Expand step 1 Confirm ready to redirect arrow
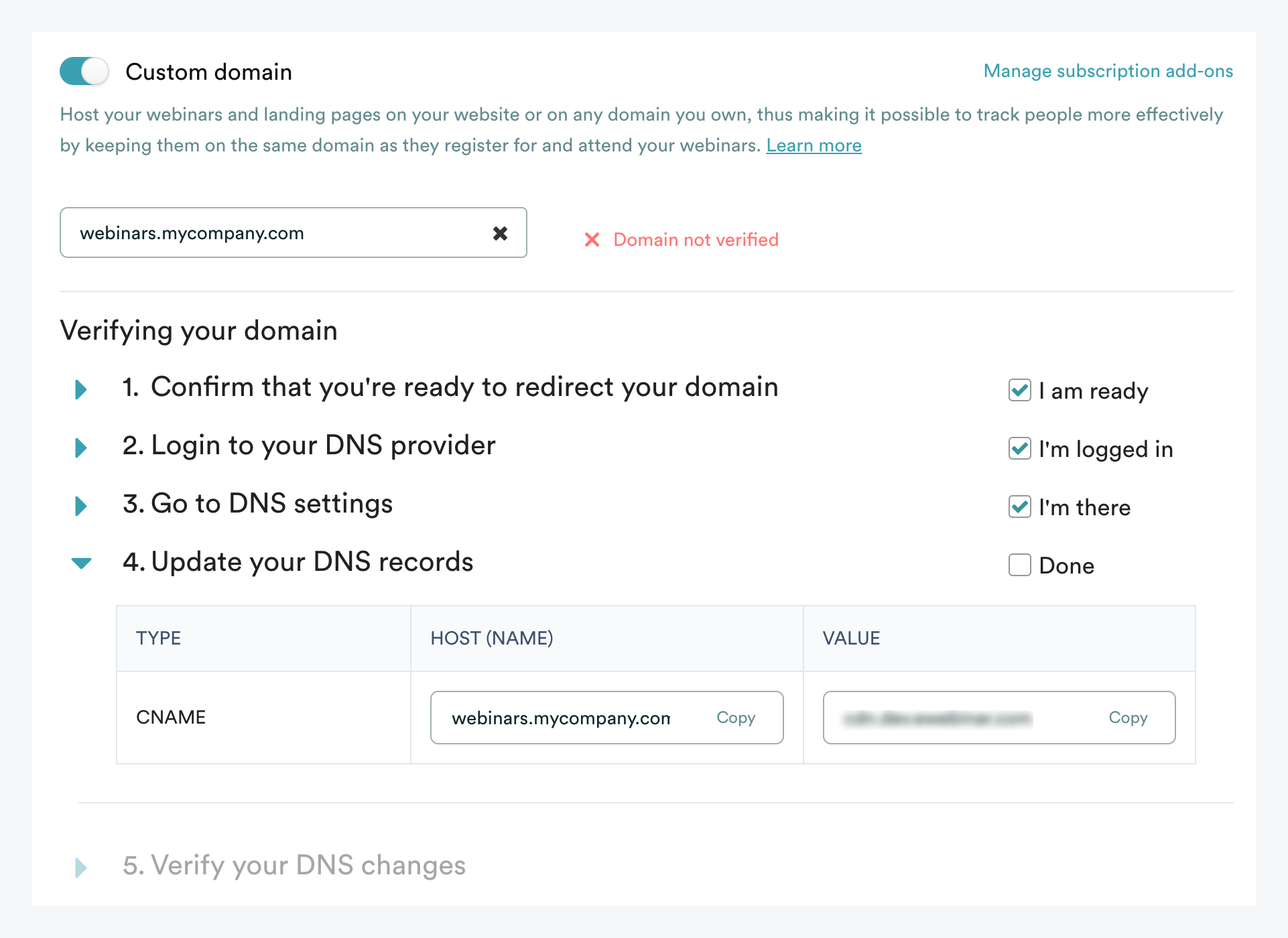The width and height of the screenshot is (1288, 938). point(81,389)
